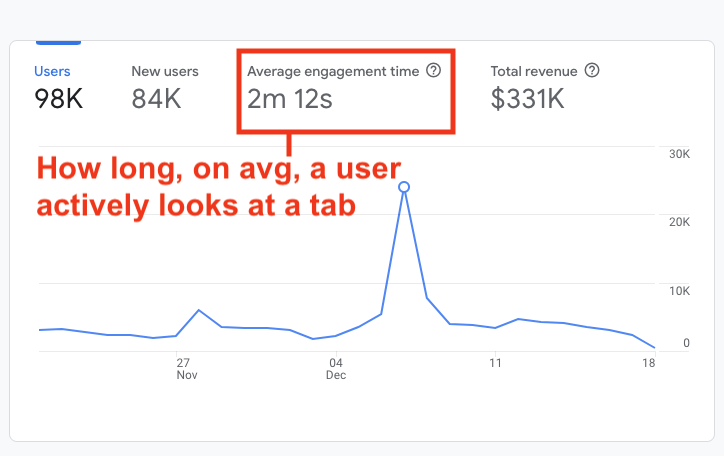
Task: Click the 27 Nov date axis label
Action: [x=186, y=369]
